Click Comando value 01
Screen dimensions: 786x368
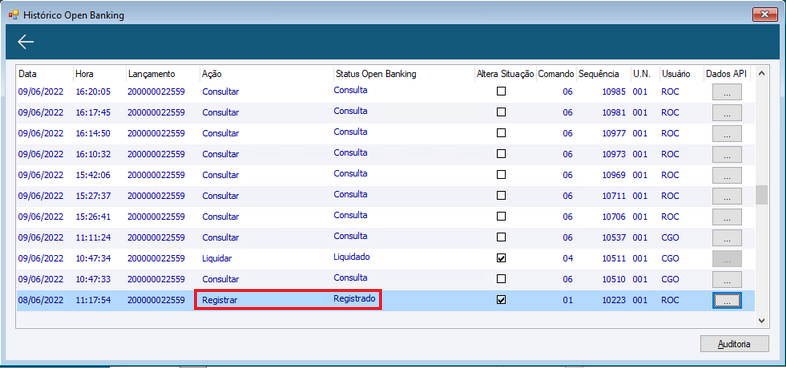pos(567,300)
